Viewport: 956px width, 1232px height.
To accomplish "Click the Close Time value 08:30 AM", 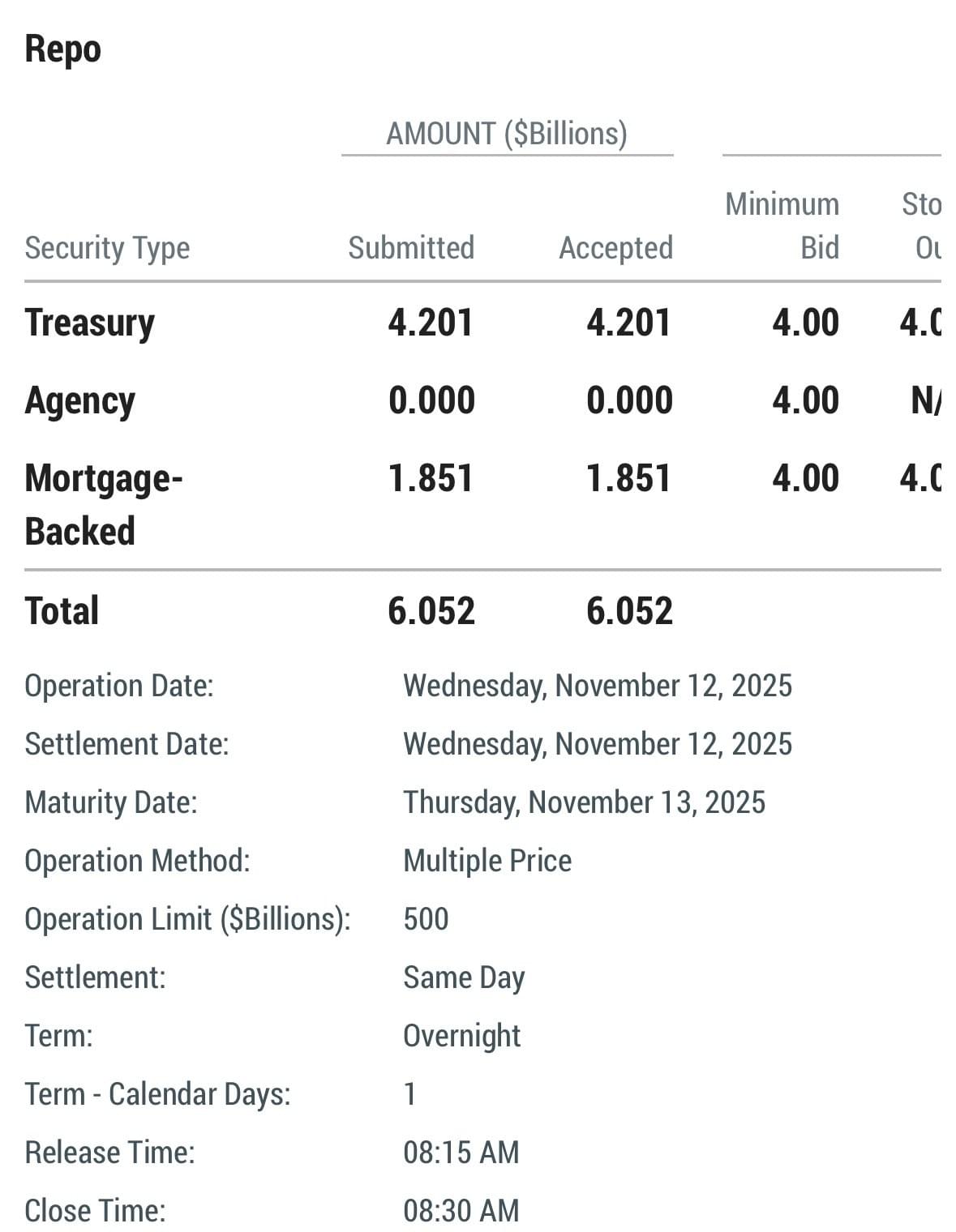I will 461,1211.
